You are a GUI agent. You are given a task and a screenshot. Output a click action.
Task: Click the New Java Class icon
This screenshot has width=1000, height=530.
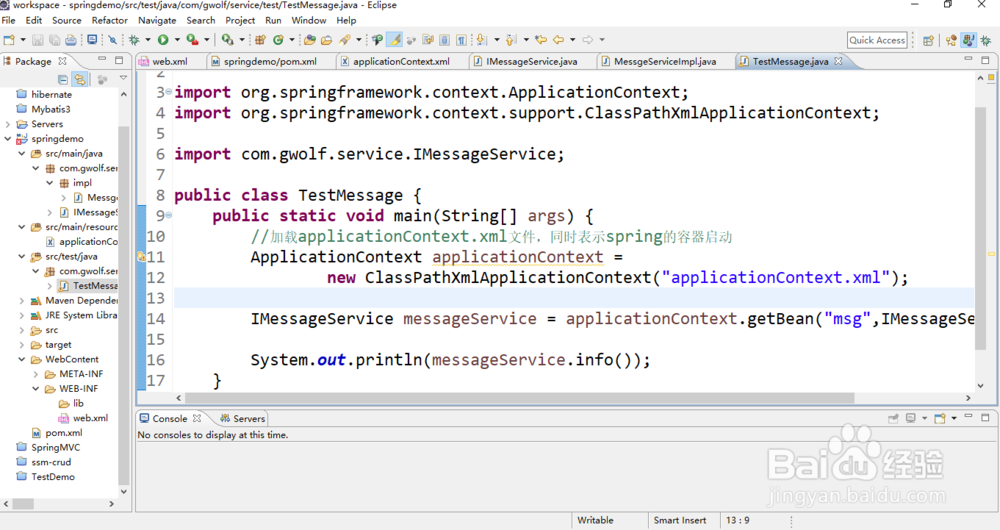point(278,40)
